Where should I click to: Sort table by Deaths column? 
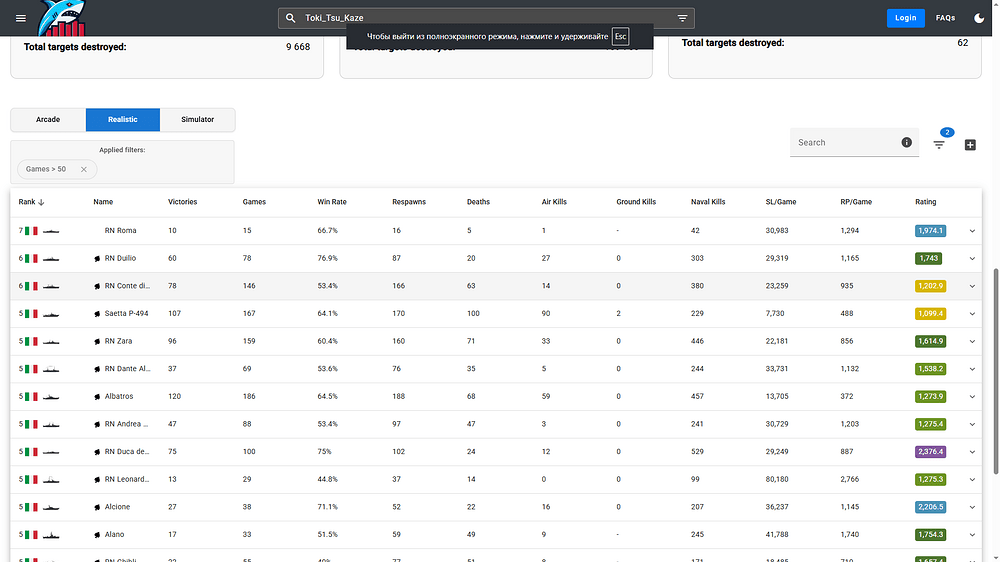tap(478, 202)
